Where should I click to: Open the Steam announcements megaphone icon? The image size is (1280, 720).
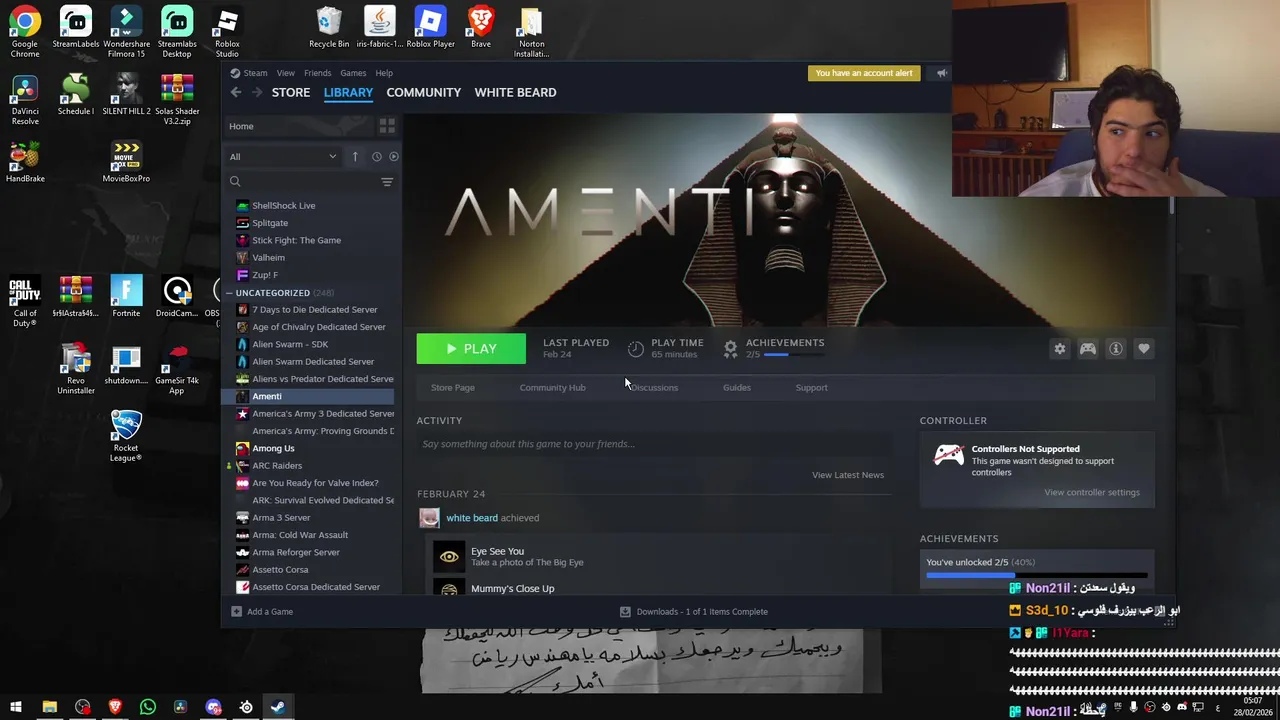(941, 73)
